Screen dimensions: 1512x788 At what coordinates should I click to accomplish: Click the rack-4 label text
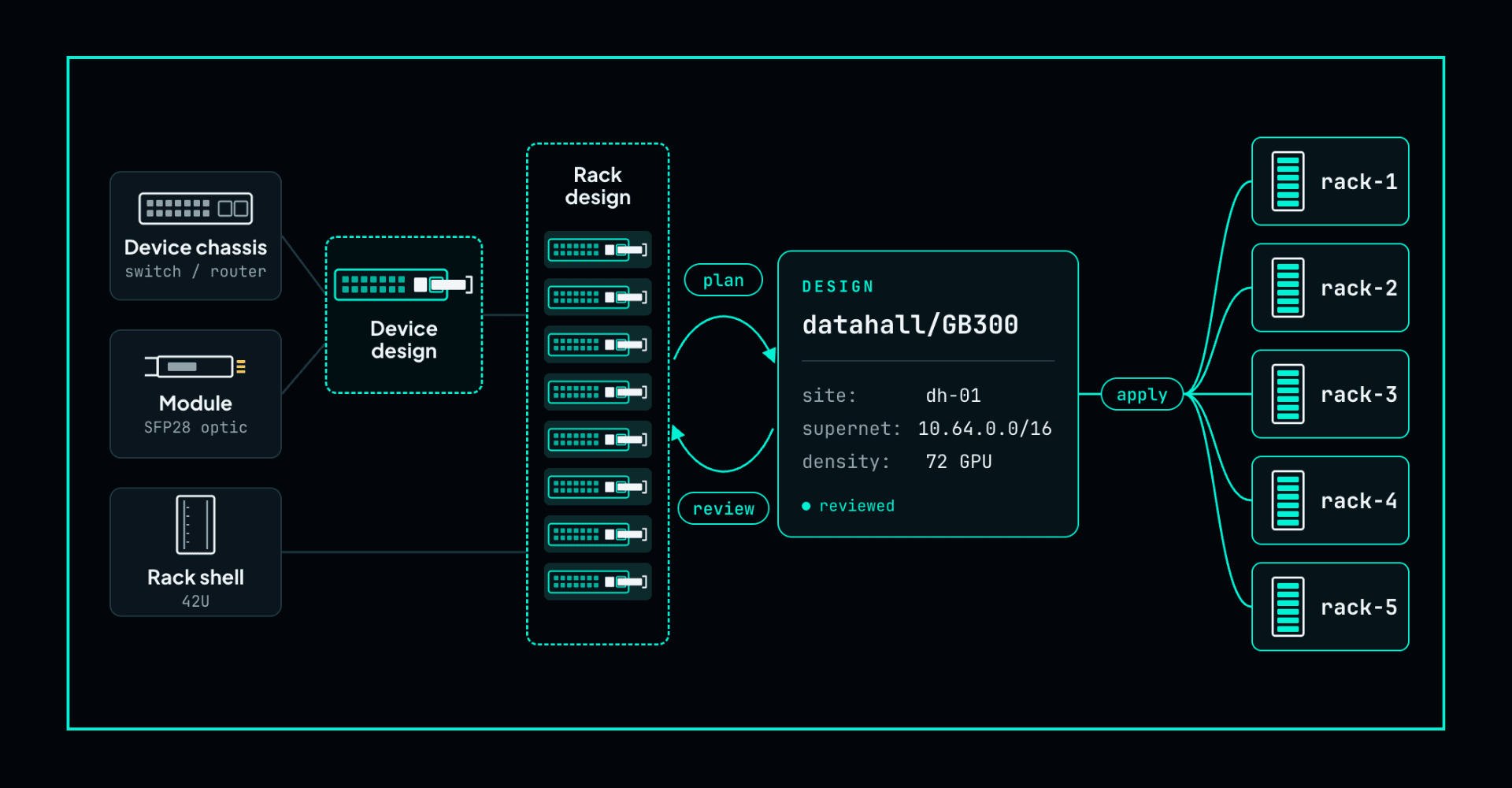pyautogui.click(x=1359, y=501)
